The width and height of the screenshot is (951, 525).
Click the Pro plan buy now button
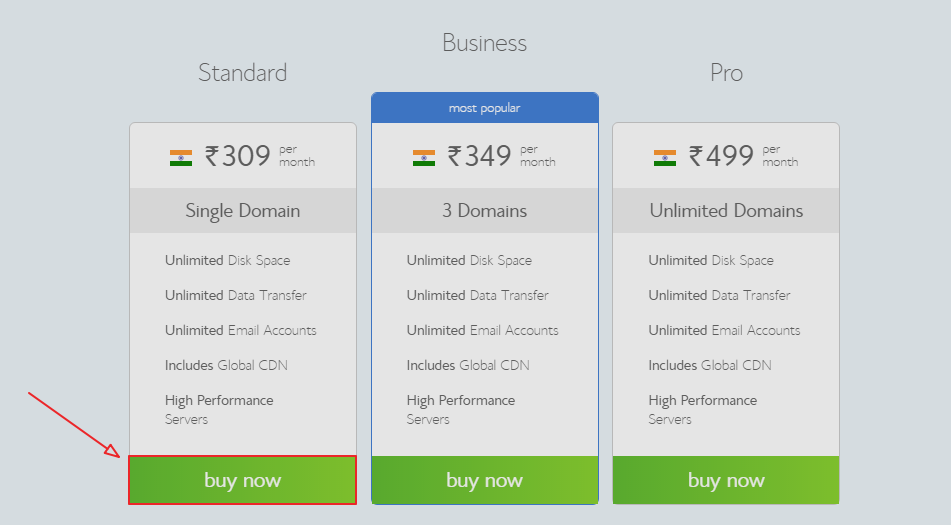(x=726, y=480)
